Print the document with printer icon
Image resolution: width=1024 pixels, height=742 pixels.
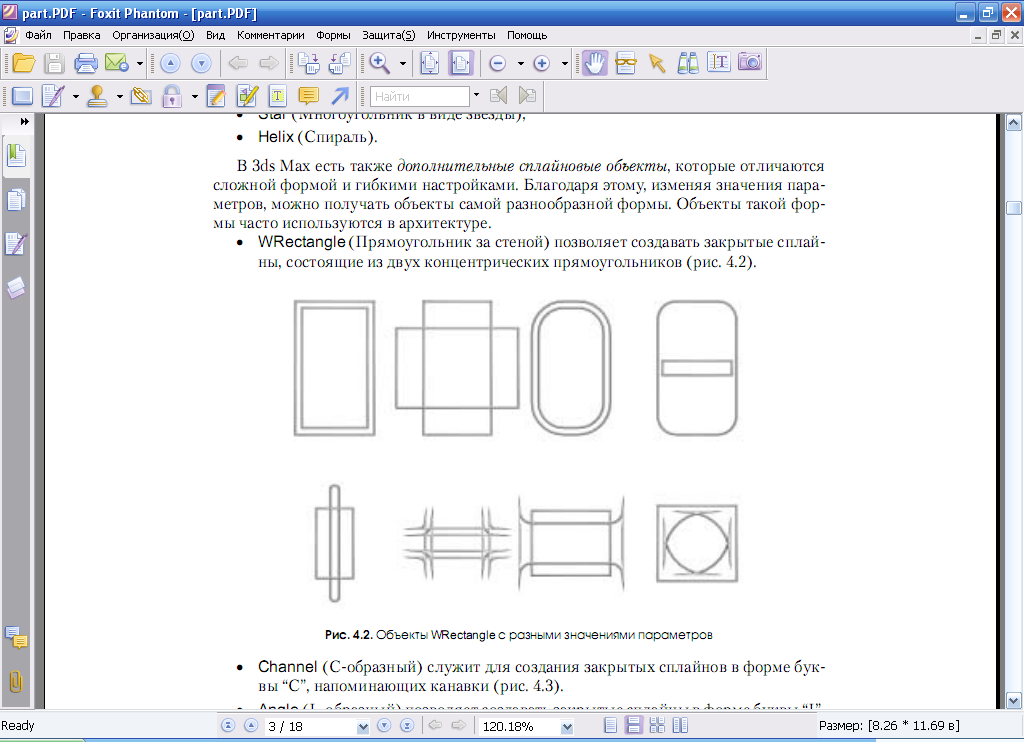pos(86,63)
